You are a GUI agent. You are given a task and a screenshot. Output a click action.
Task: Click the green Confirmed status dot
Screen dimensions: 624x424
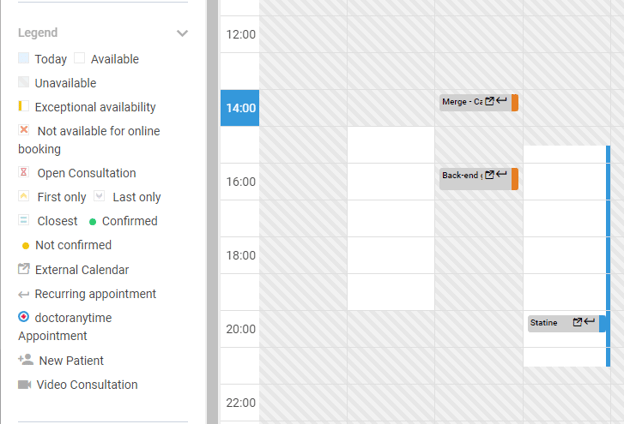(x=93, y=221)
